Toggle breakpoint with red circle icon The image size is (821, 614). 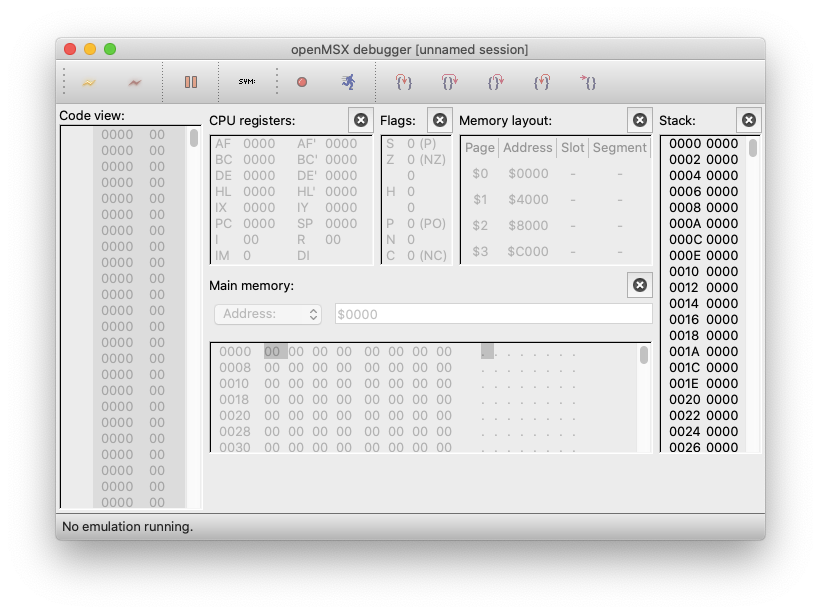(302, 82)
